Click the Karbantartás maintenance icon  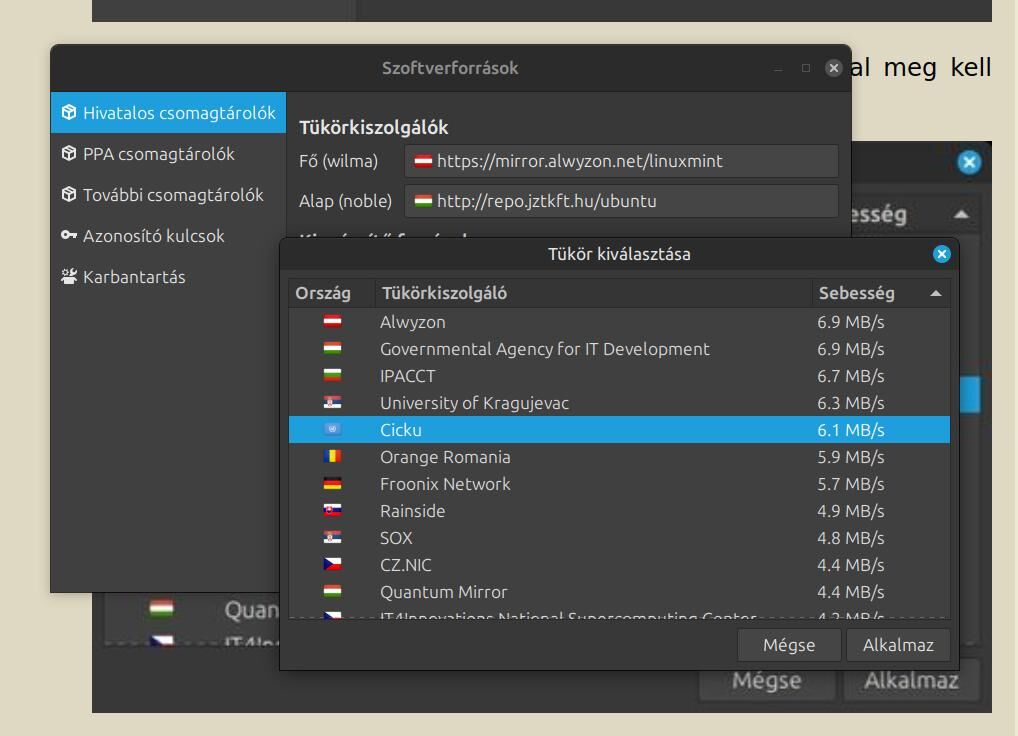(69, 276)
